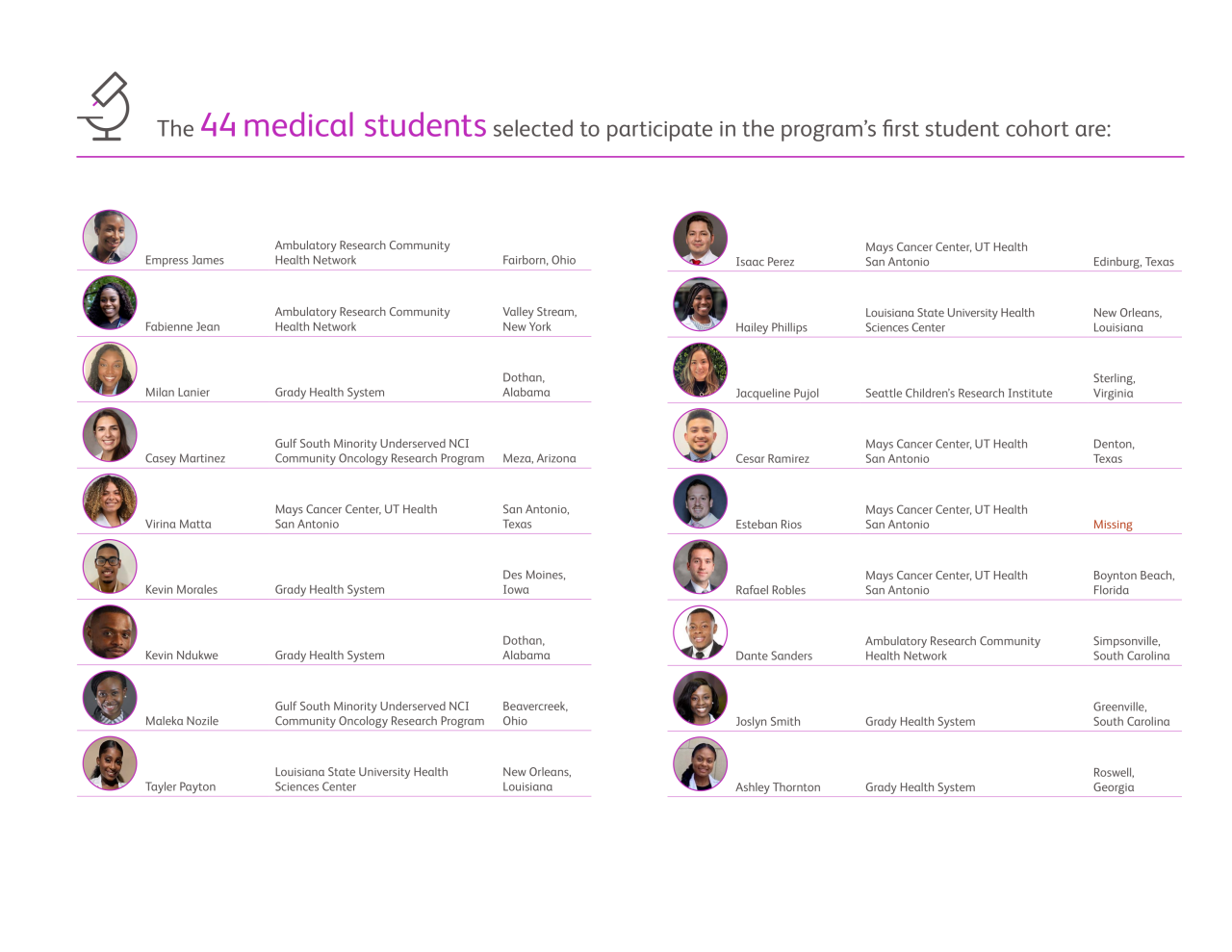1232x952 pixels.
Task: Click Joslyn Smith's Grady Health System entry
Action: [x=920, y=721]
